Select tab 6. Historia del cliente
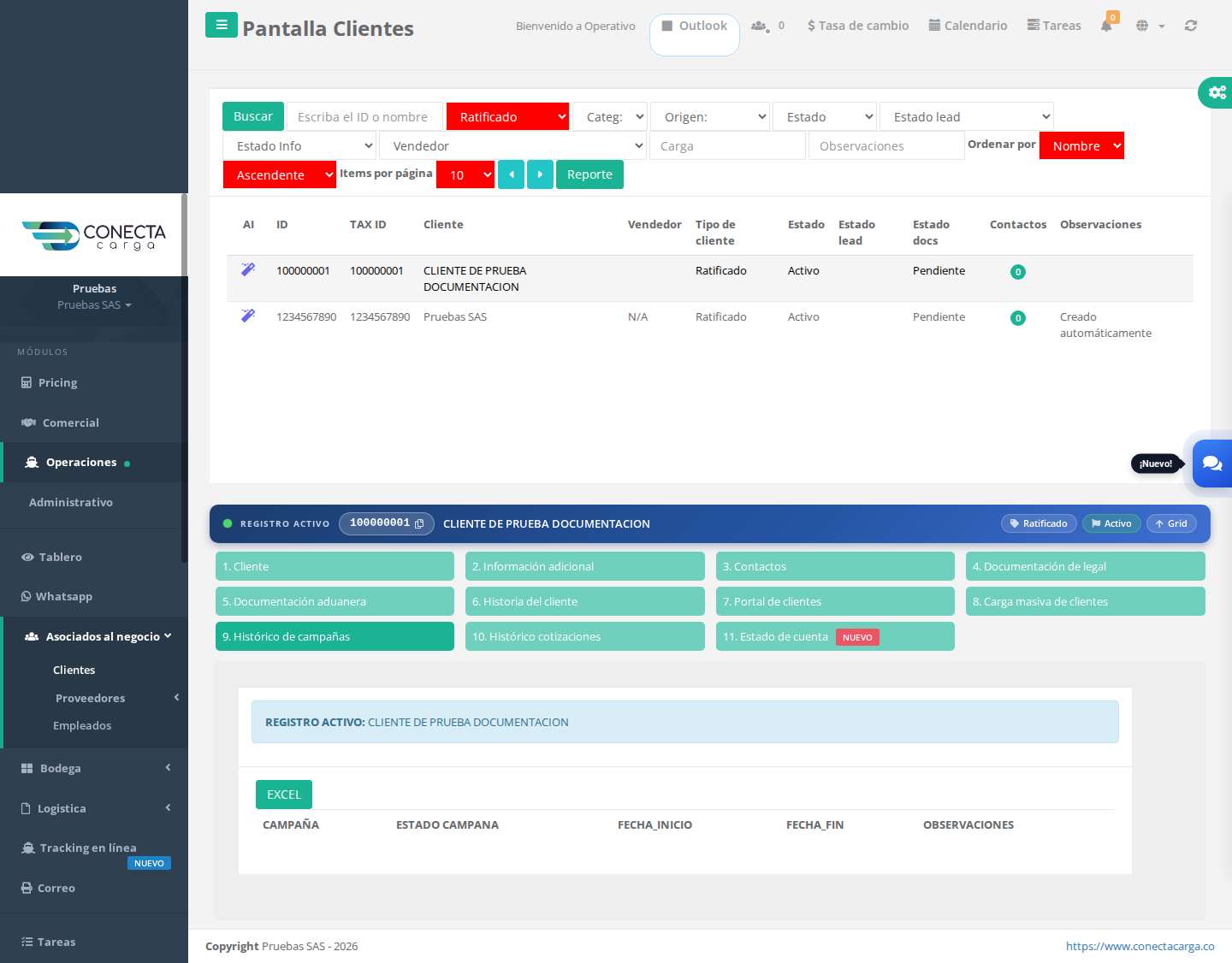This screenshot has width=1232, height=963. point(585,601)
